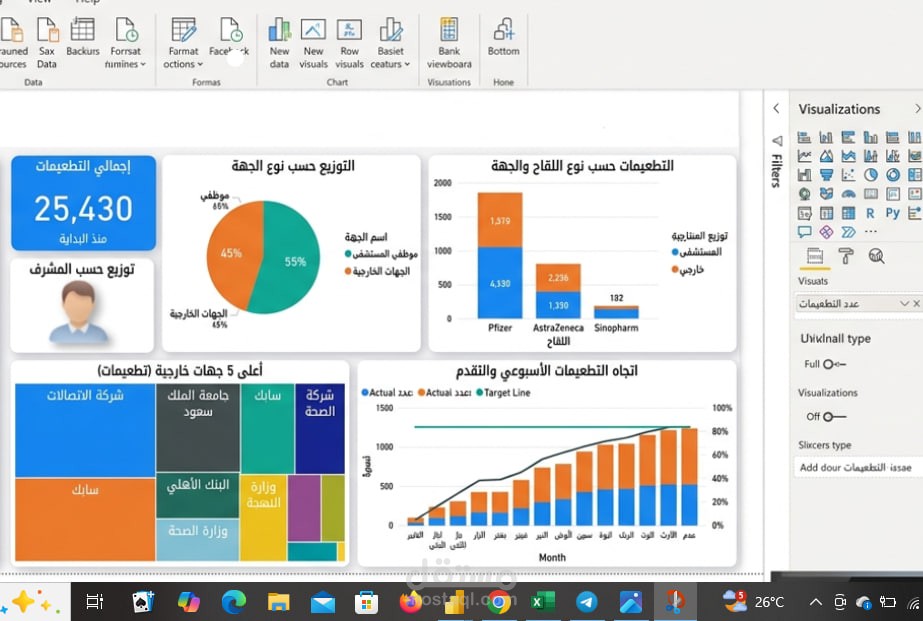
Task: Open File Explorer from the taskbar
Action: click(278, 602)
